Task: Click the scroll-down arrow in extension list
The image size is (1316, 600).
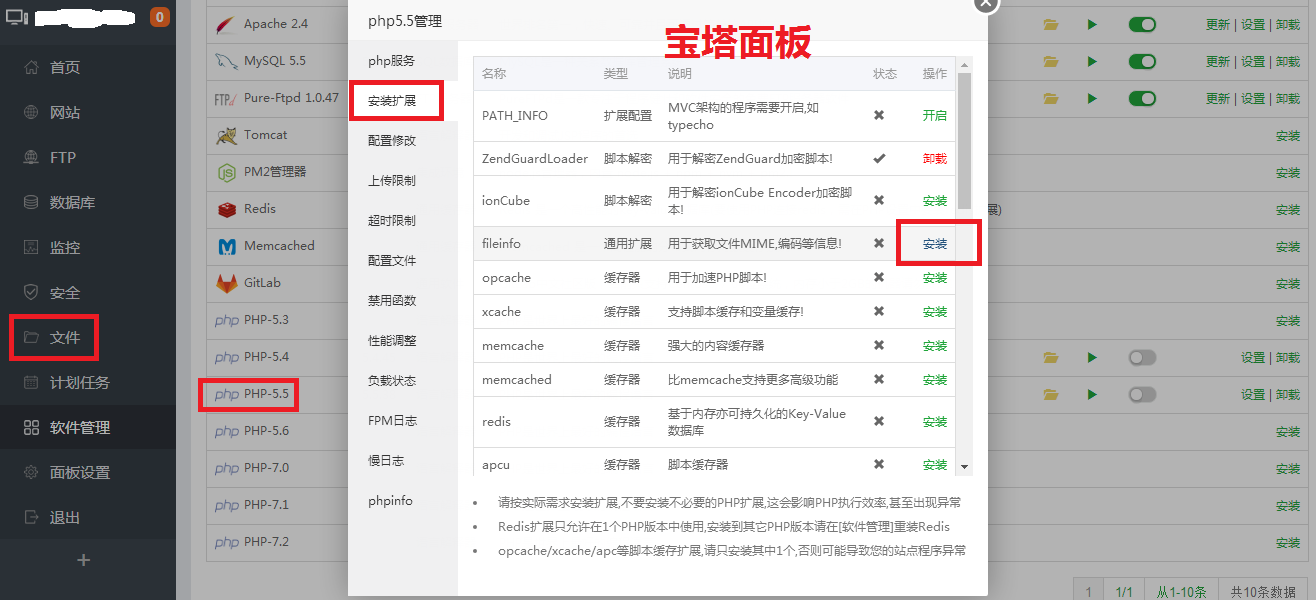Action: click(964, 467)
